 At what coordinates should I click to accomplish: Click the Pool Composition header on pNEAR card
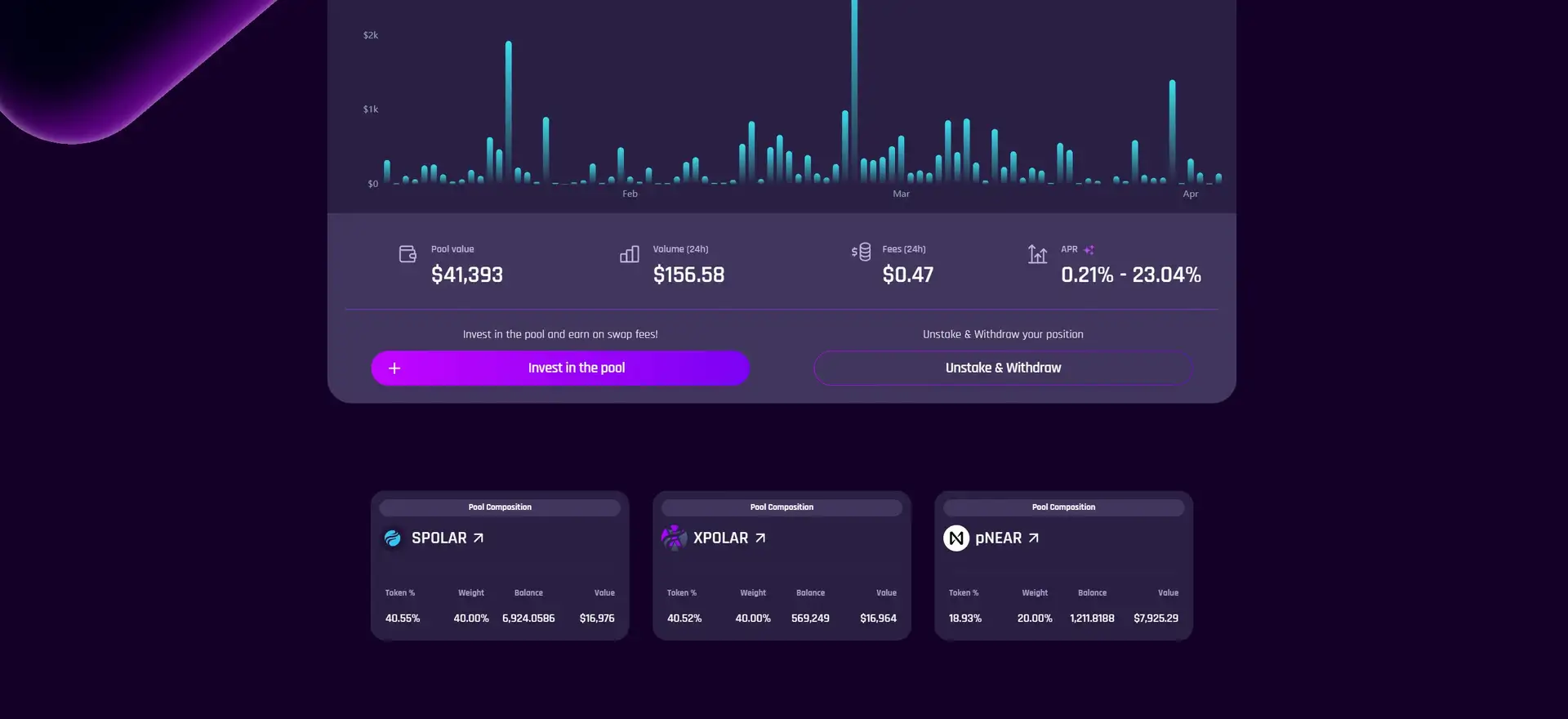point(1063,507)
